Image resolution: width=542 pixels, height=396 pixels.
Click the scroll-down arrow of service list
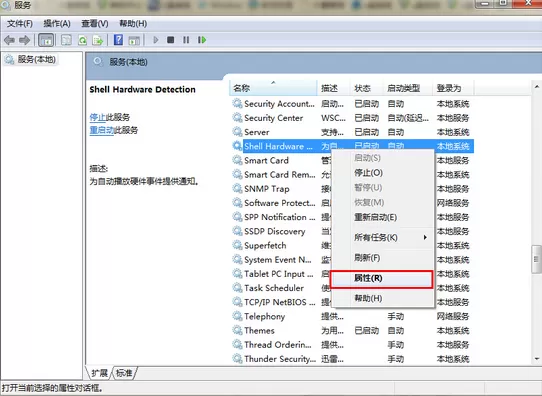[x=536, y=359]
